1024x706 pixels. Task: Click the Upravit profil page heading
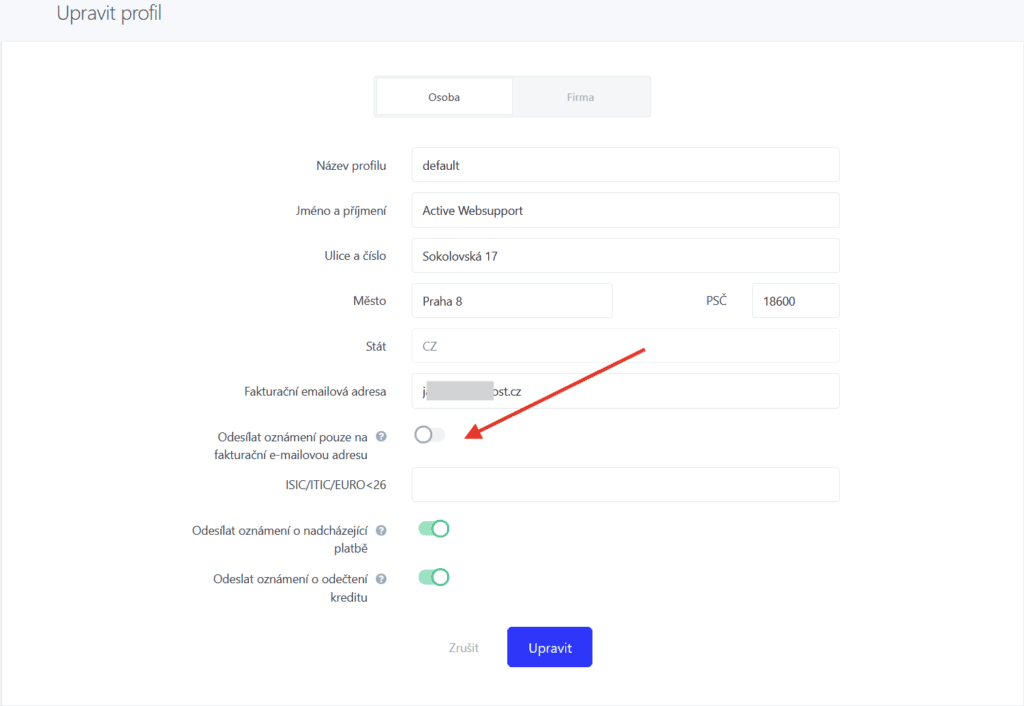[109, 13]
